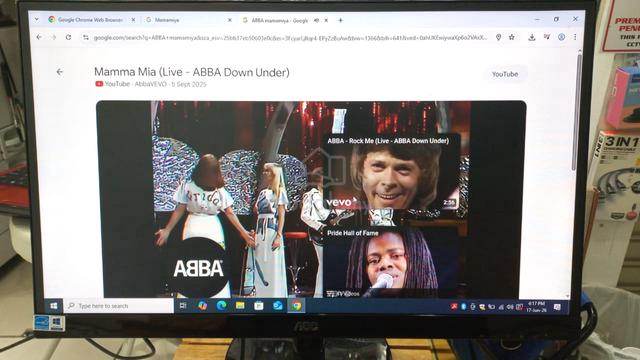The height and width of the screenshot is (360, 640).
Task: Open Microsoft Store from taskbar
Action: (259, 305)
